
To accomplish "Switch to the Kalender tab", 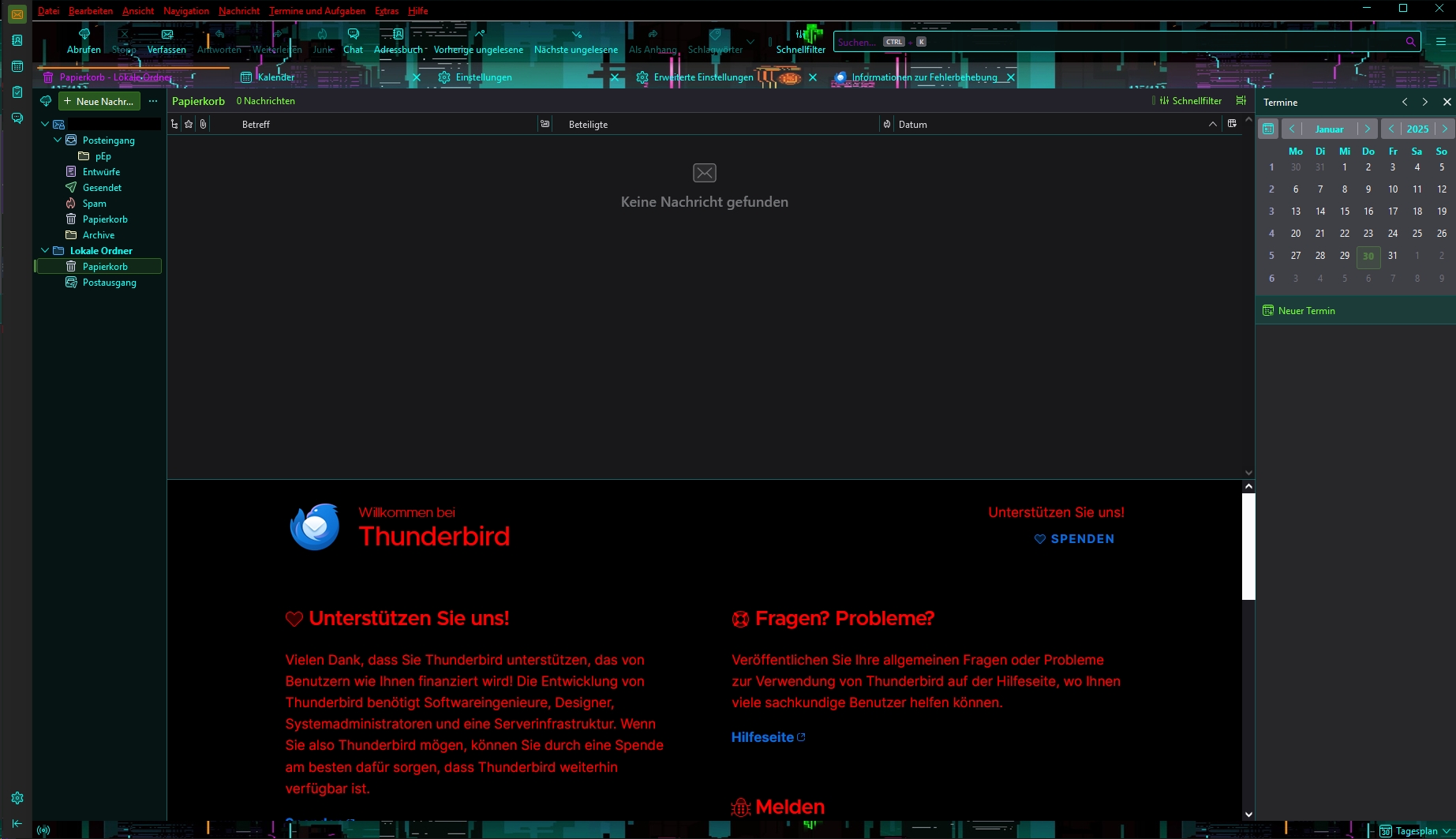I will (x=331, y=77).
